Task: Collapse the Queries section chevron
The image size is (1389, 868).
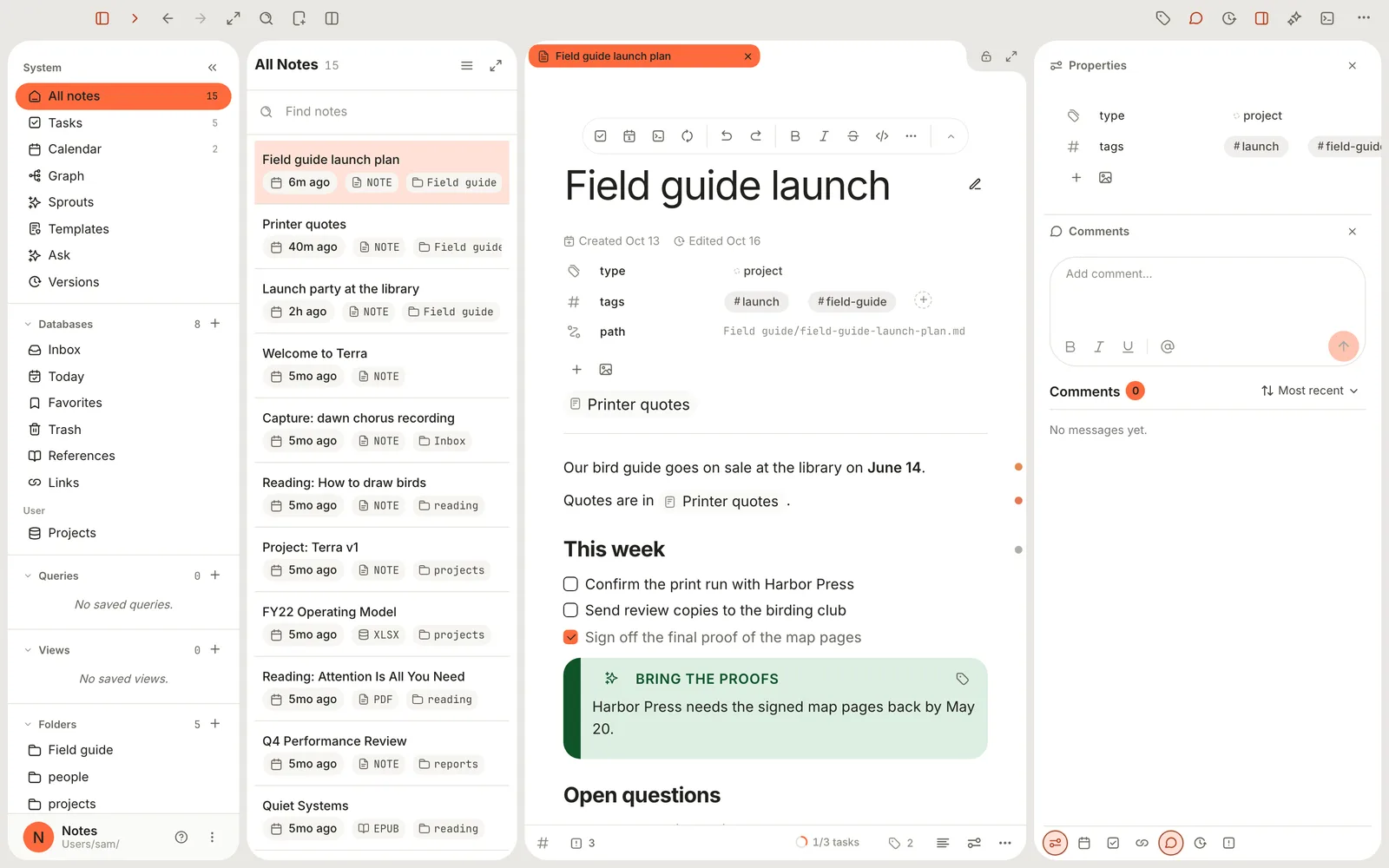Action: point(28,576)
